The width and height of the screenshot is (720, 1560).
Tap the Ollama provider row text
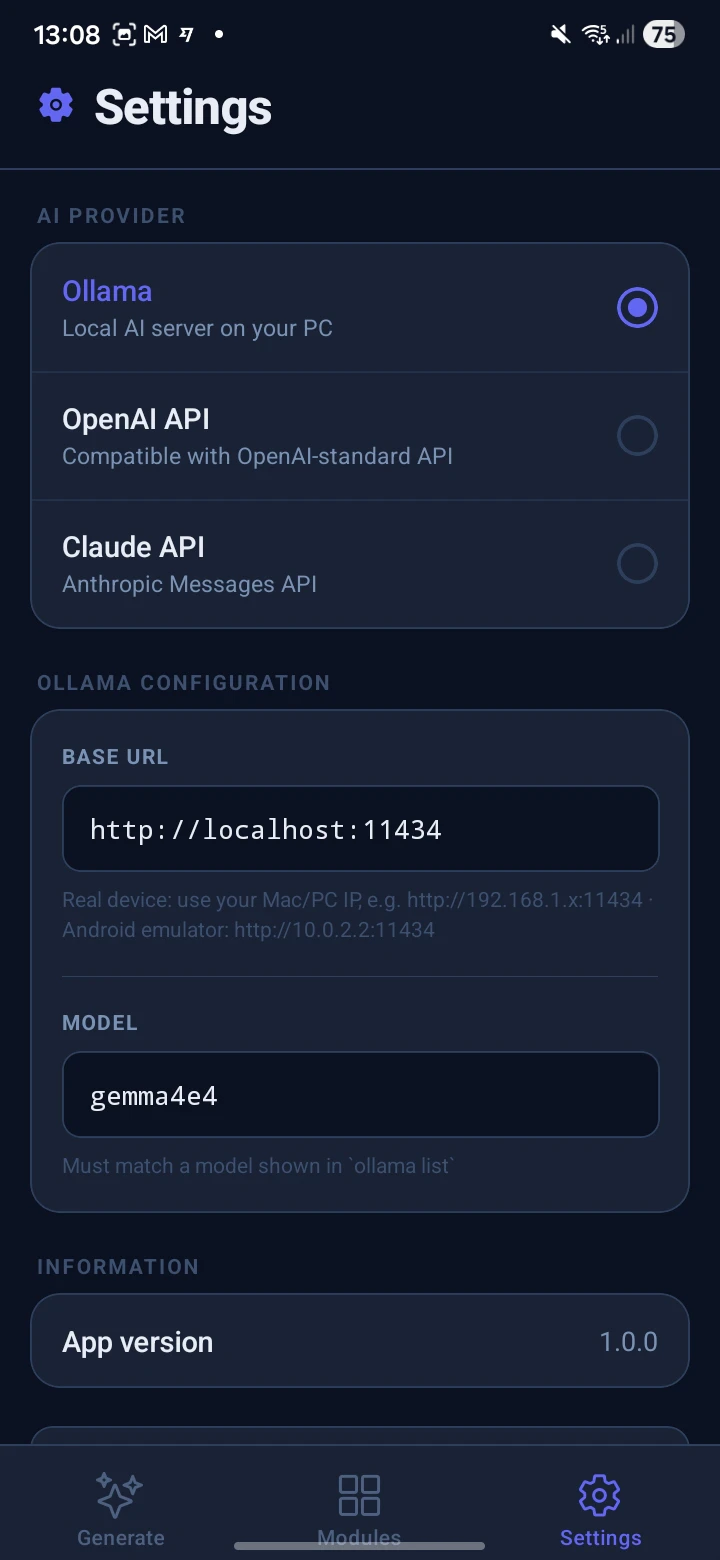tap(197, 308)
